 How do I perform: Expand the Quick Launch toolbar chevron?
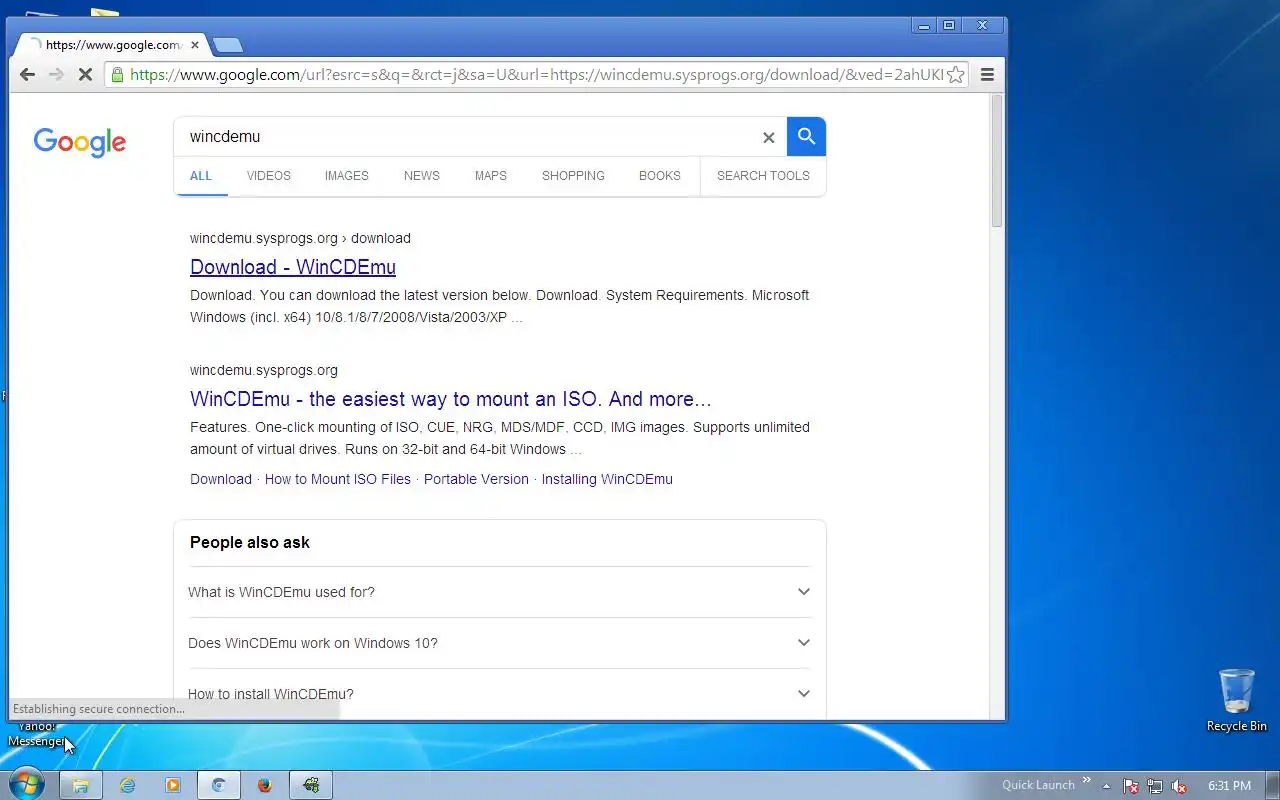(1086, 780)
